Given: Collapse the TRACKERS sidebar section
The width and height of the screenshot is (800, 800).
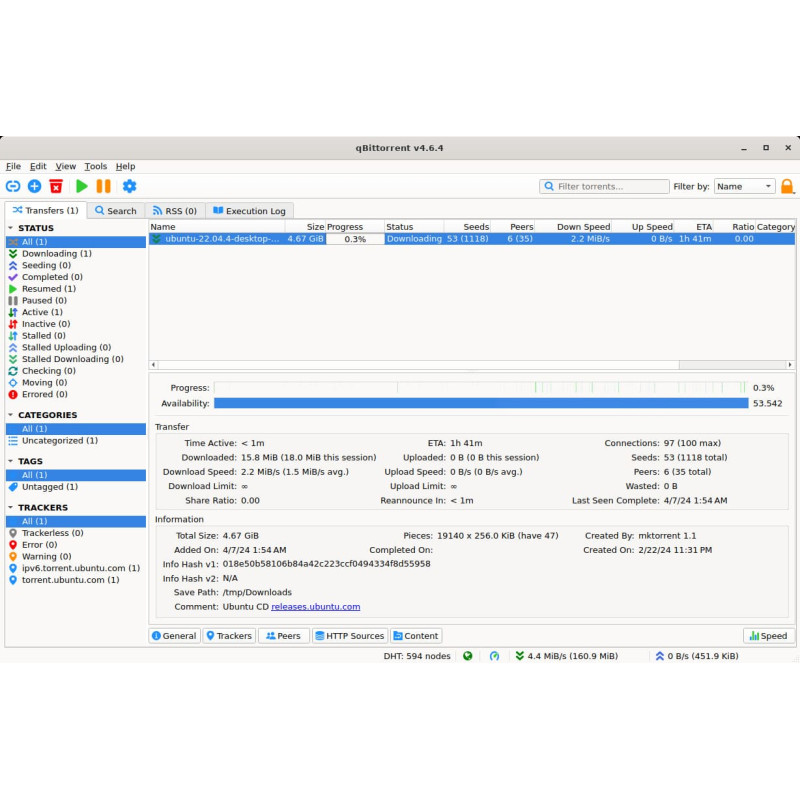Looking at the screenshot, I should click(x=11, y=507).
